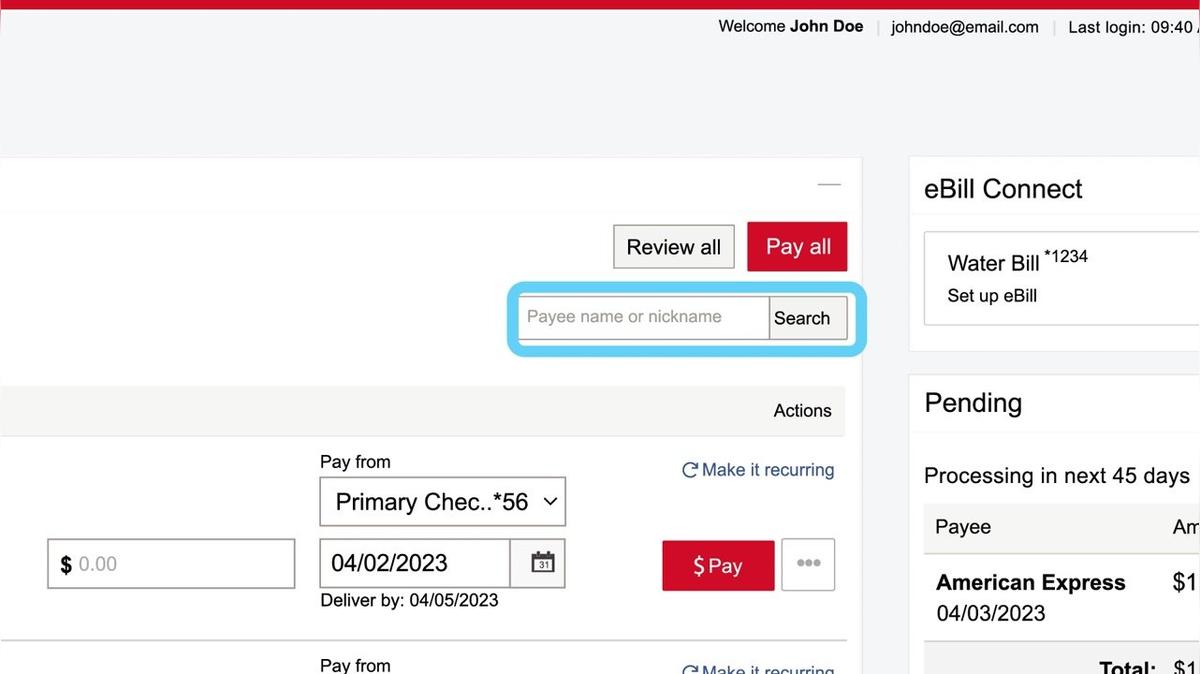Viewport: 1200px width, 674px height.
Task: Click the Set up eBill link
Action: click(x=992, y=296)
